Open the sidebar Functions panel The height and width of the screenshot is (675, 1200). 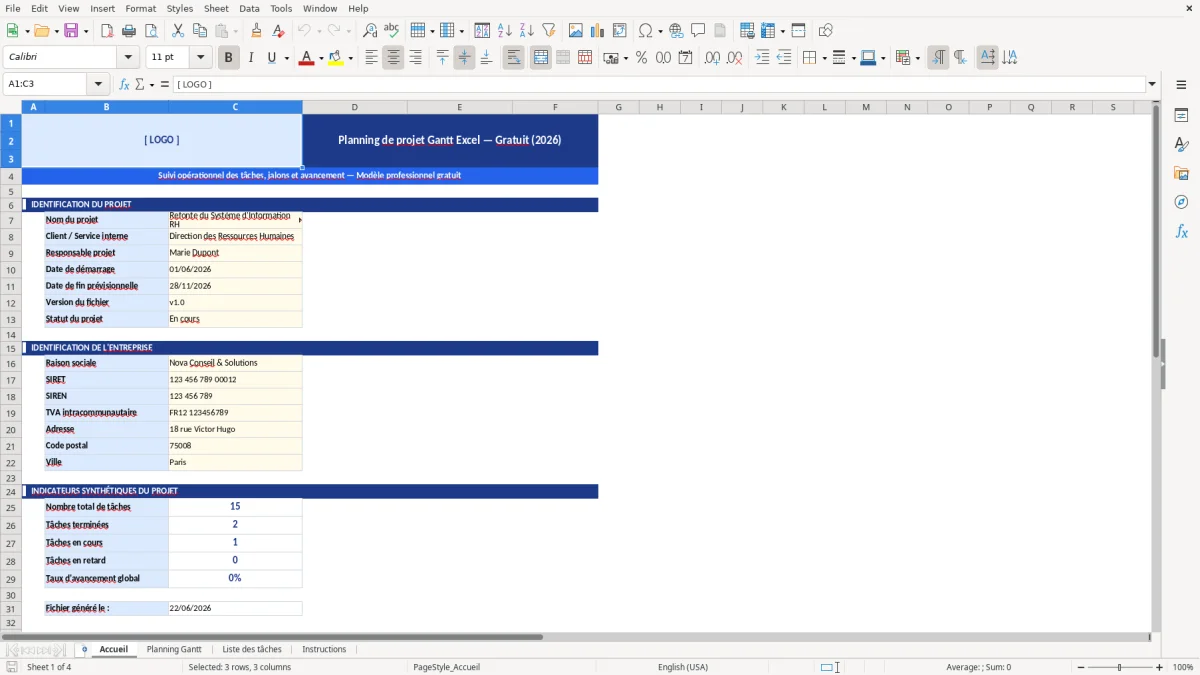pos(1181,231)
